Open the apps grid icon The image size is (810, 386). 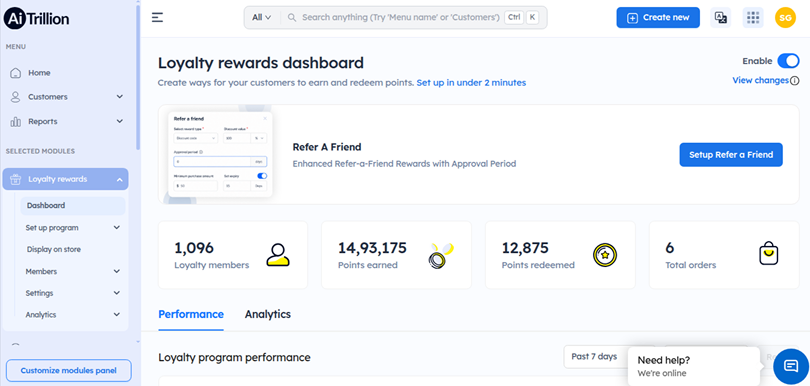[753, 18]
